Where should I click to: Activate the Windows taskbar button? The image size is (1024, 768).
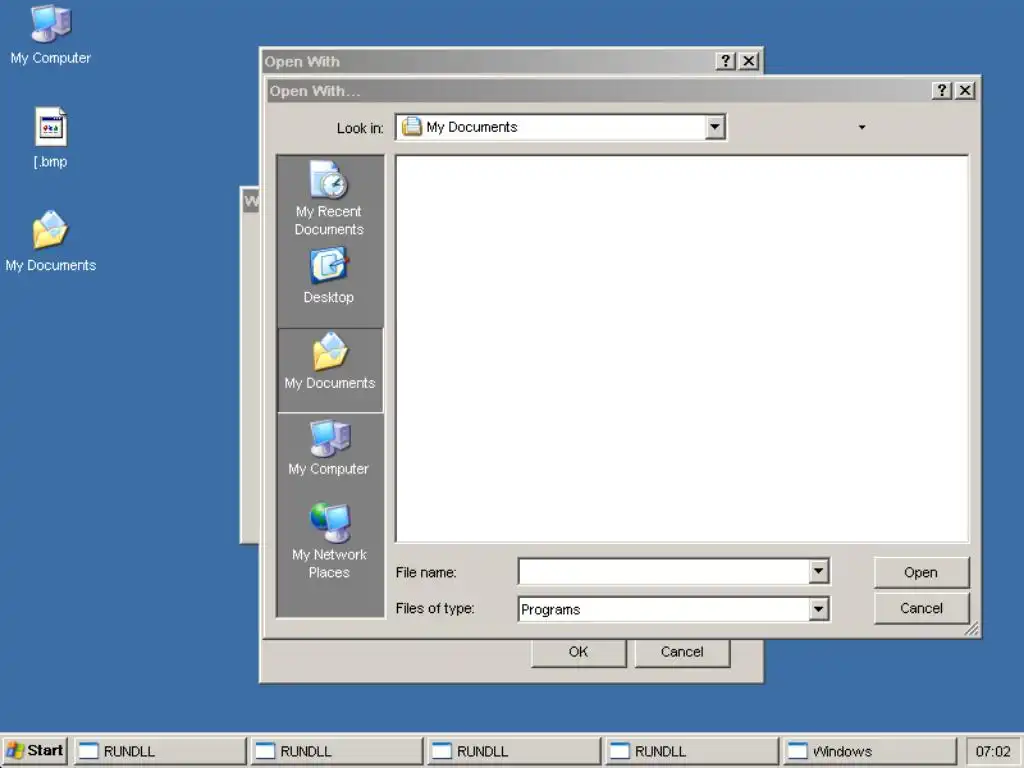click(869, 751)
